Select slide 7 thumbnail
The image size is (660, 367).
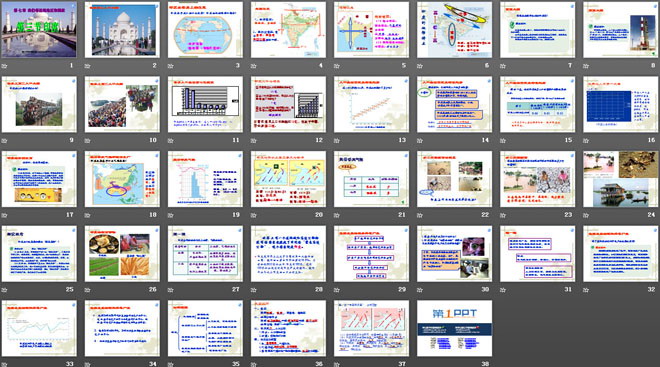538,29
